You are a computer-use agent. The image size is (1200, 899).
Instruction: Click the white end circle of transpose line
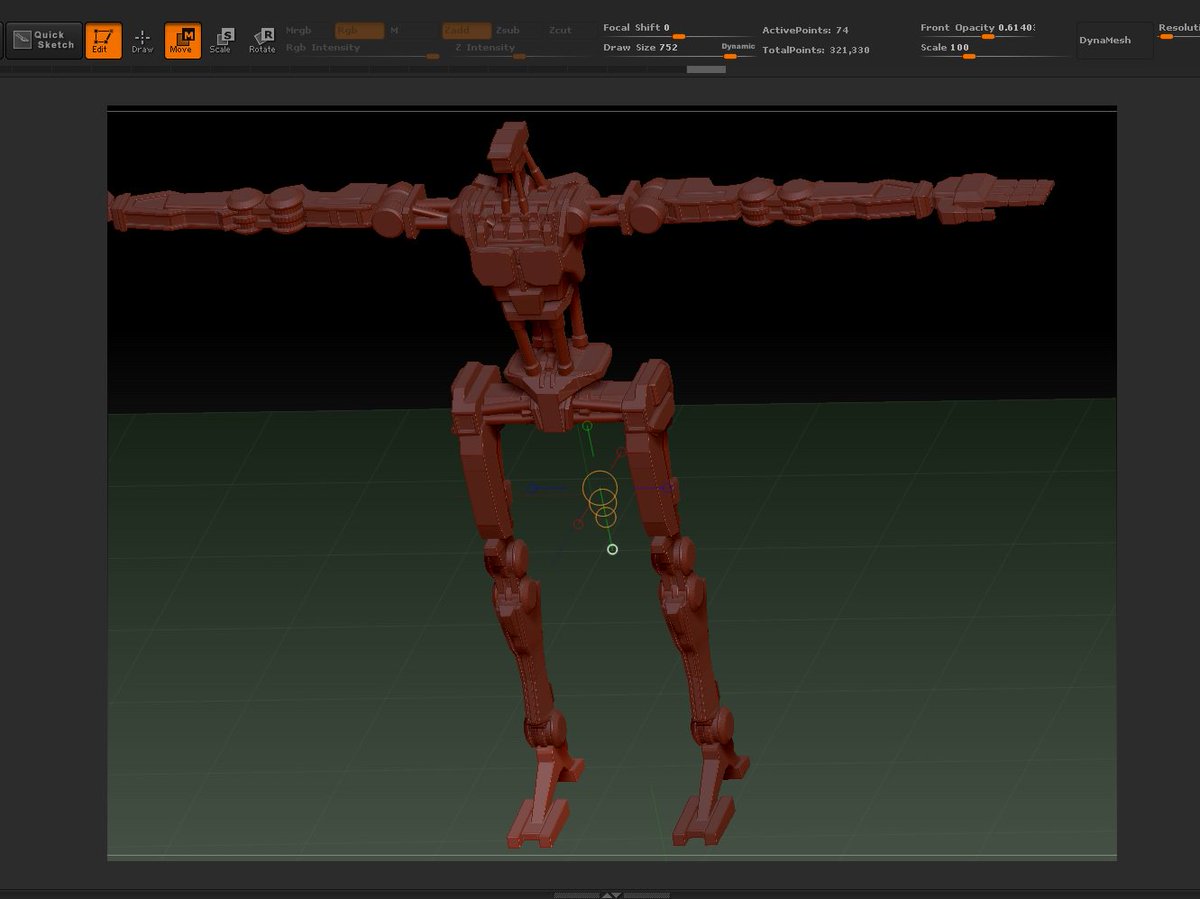click(x=612, y=549)
